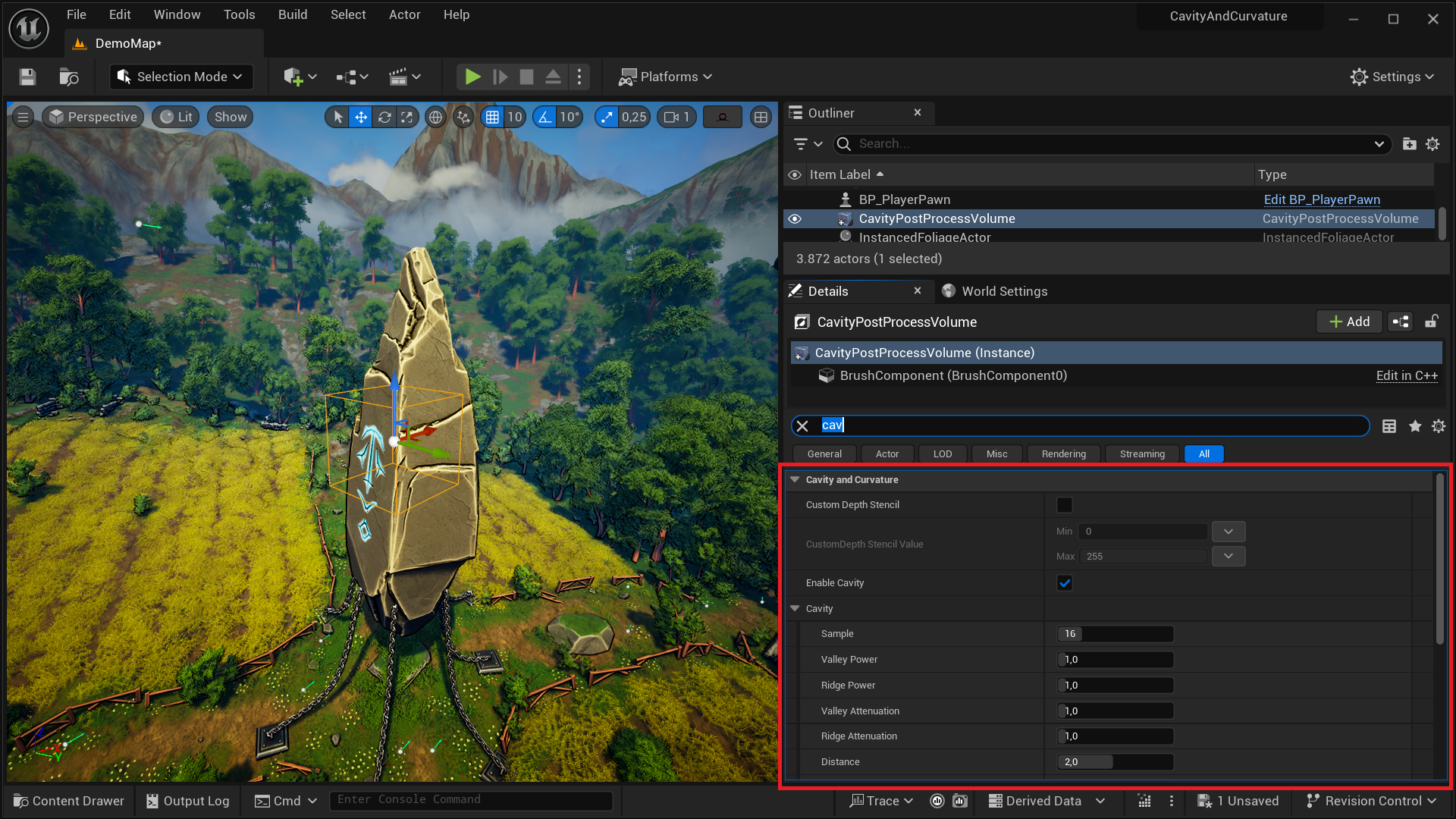The width and height of the screenshot is (1456, 819).
Task: Click the Stop simulation button
Action: (x=526, y=77)
